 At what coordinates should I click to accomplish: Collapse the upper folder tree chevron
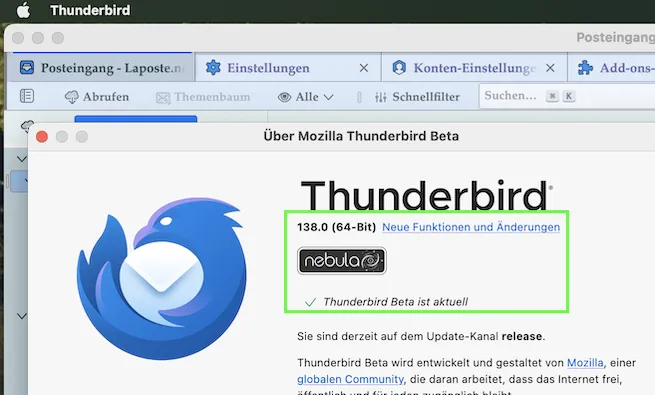click(21, 159)
